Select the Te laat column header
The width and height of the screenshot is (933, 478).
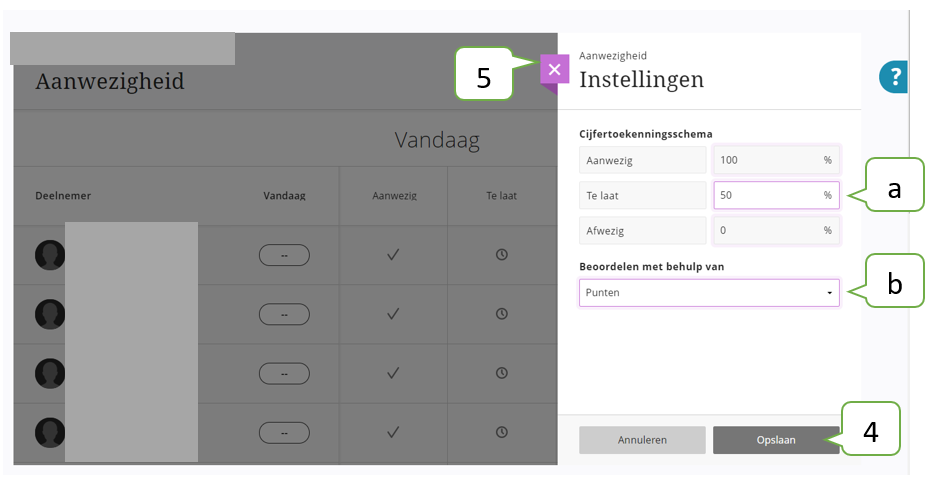point(502,195)
